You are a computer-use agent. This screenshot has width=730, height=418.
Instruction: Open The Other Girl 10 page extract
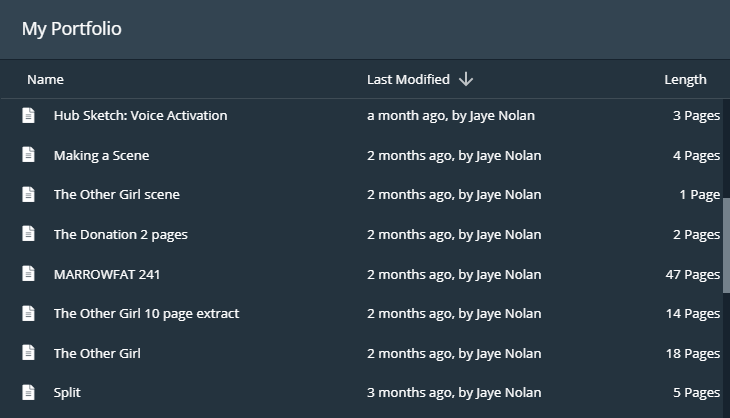[146, 313]
